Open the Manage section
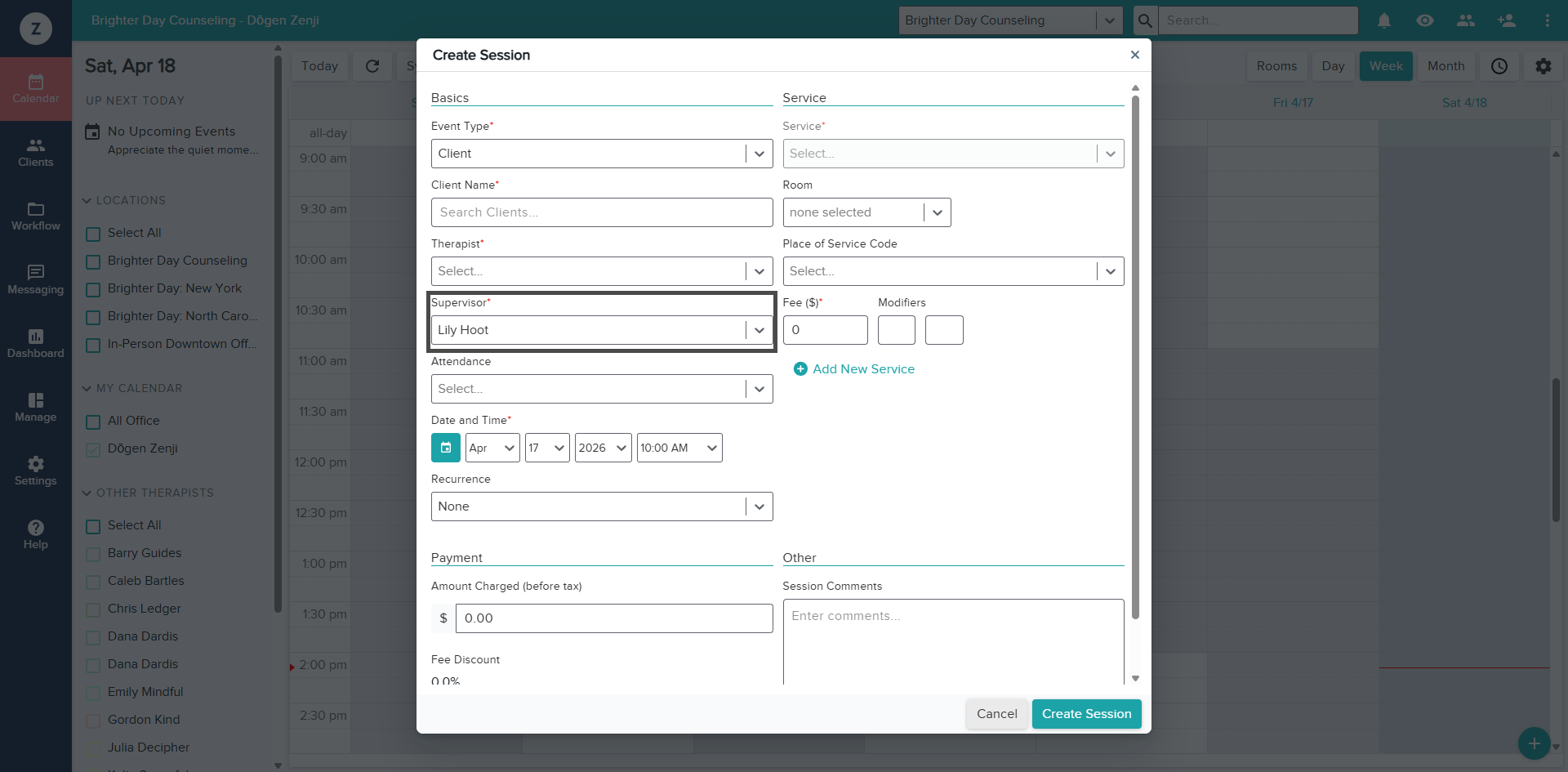1568x772 pixels. coord(36,408)
